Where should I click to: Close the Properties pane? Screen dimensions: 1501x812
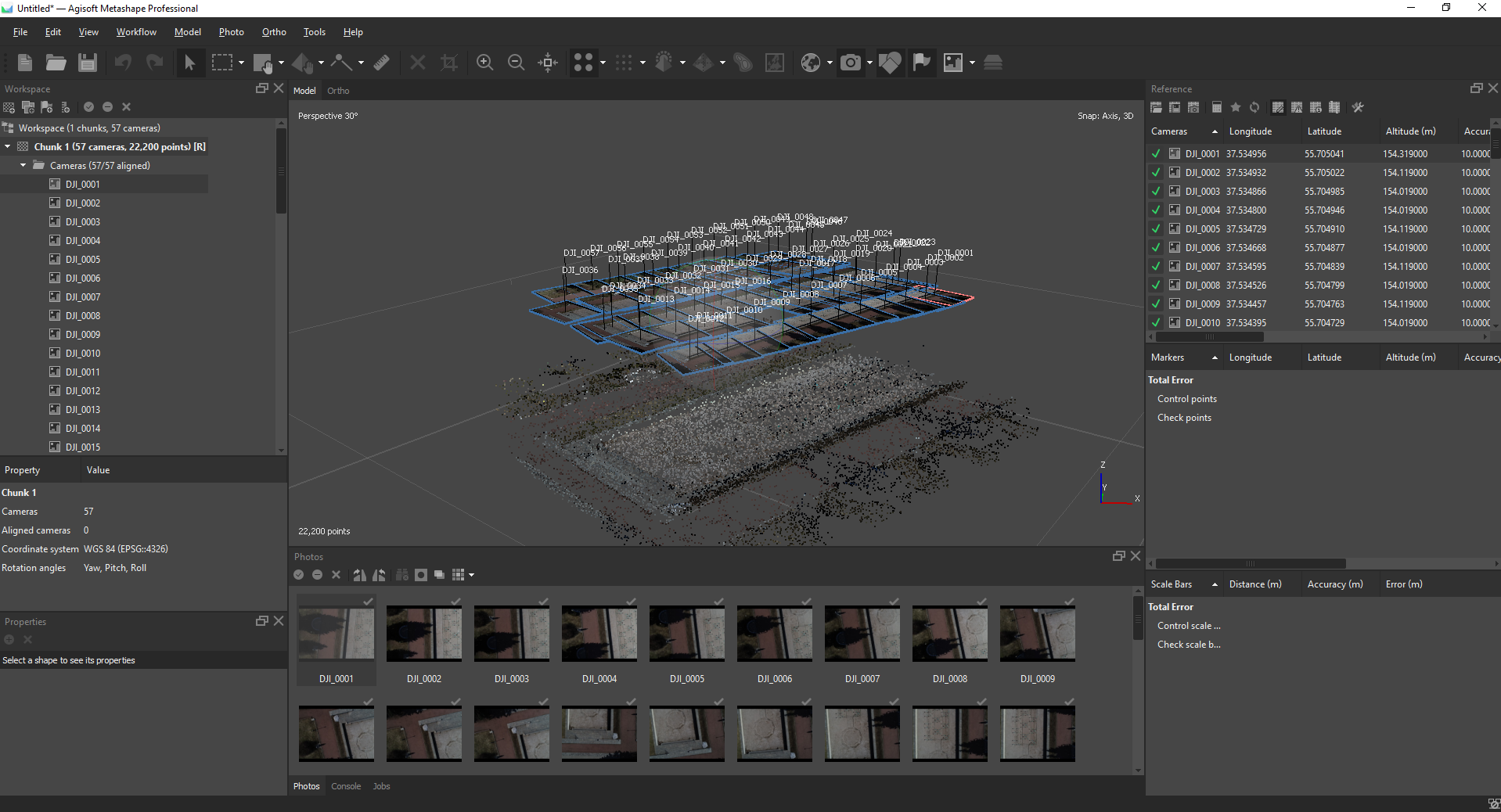pyautogui.click(x=279, y=620)
